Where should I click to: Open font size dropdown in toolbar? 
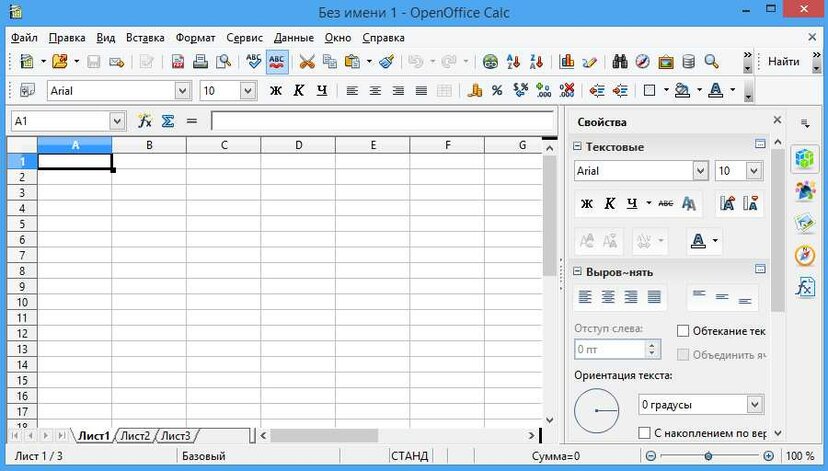248,91
